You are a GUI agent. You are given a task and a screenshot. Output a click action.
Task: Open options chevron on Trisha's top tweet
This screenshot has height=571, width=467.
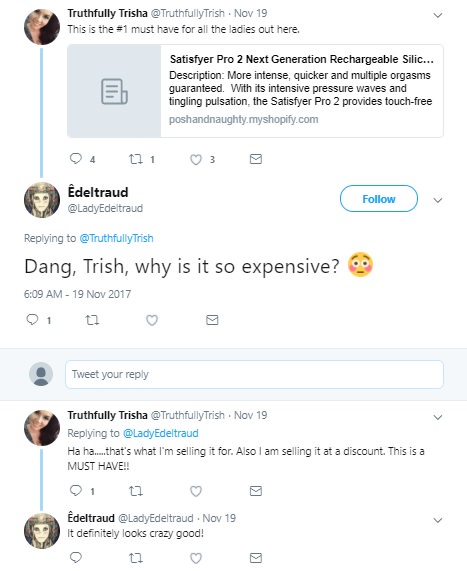[437, 15]
